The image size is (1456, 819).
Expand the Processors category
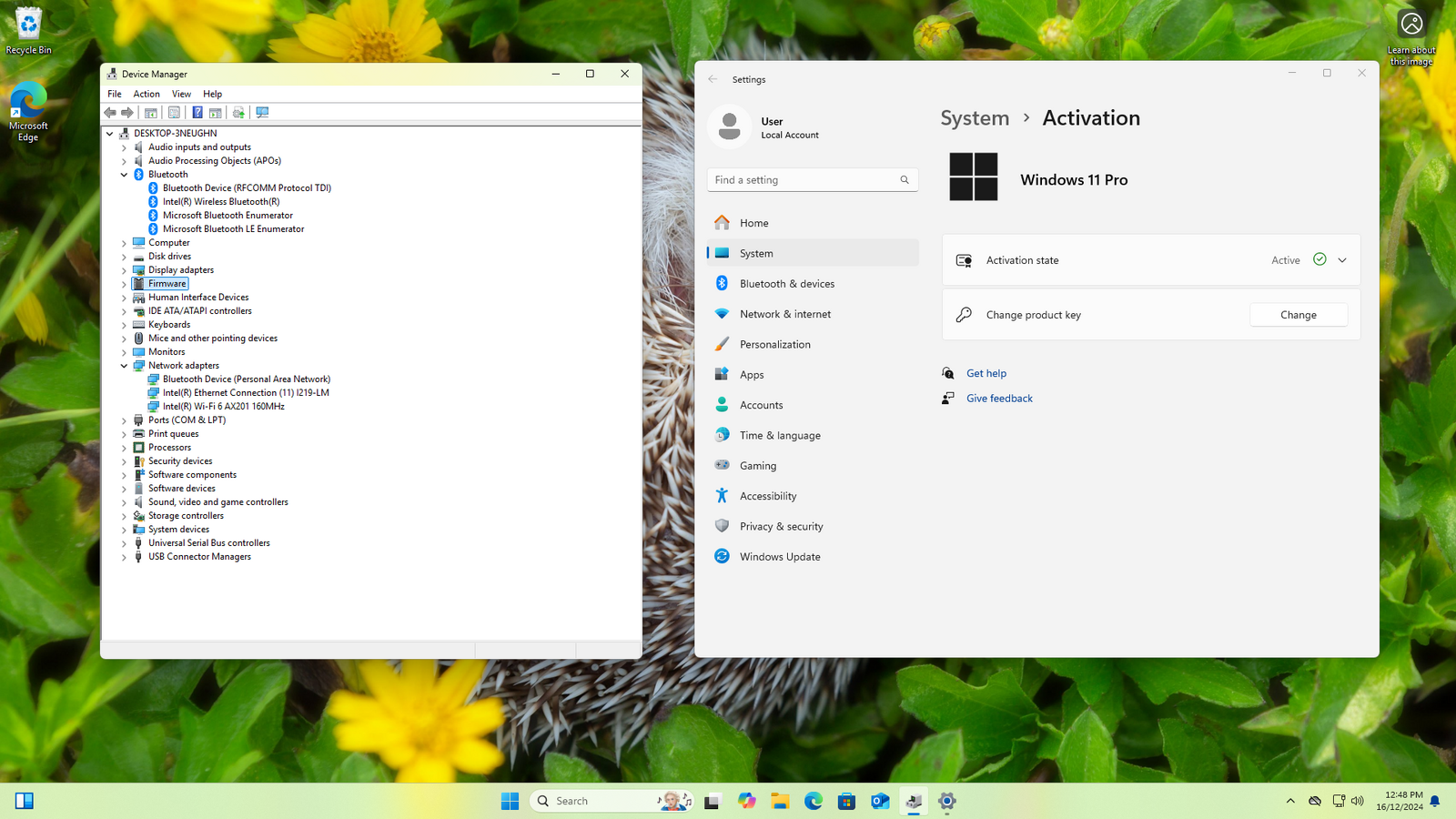pyautogui.click(x=124, y=448)
